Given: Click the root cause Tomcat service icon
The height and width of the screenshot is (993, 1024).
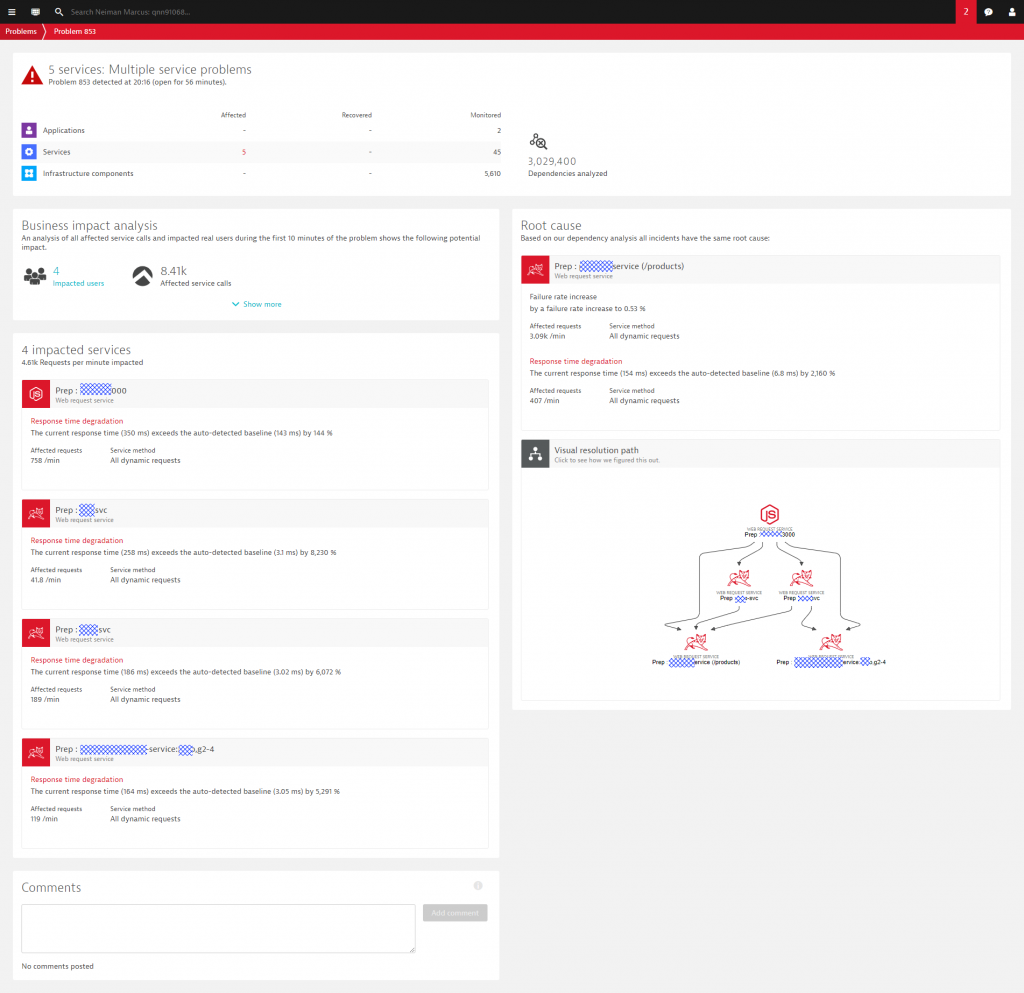Looking at the screenshot, I should pyautogui.click(x=535, y=268).
